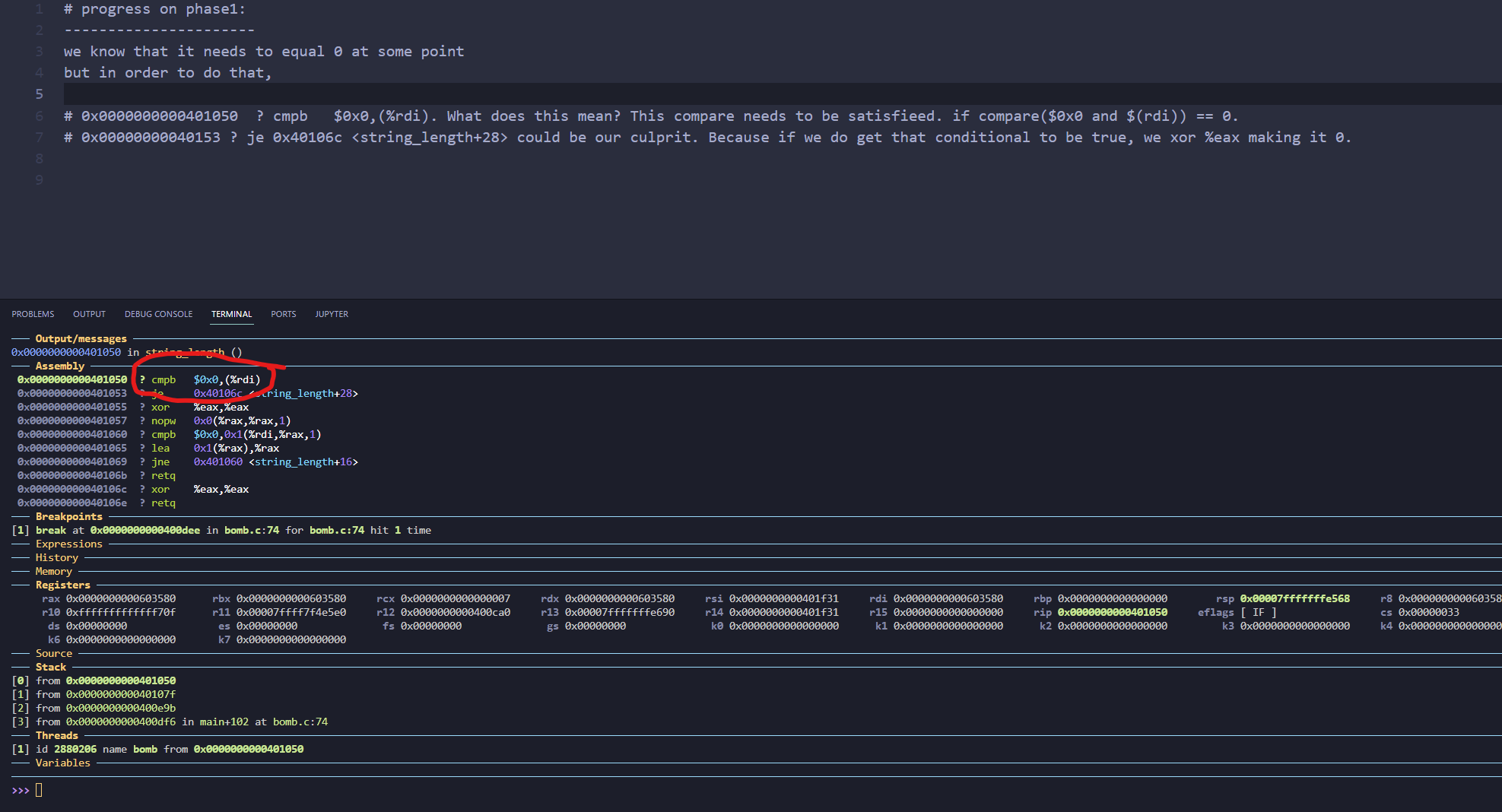Click line number 1 in the gutter
This screenshot has height=812, width=1502.
click(39, 9)
